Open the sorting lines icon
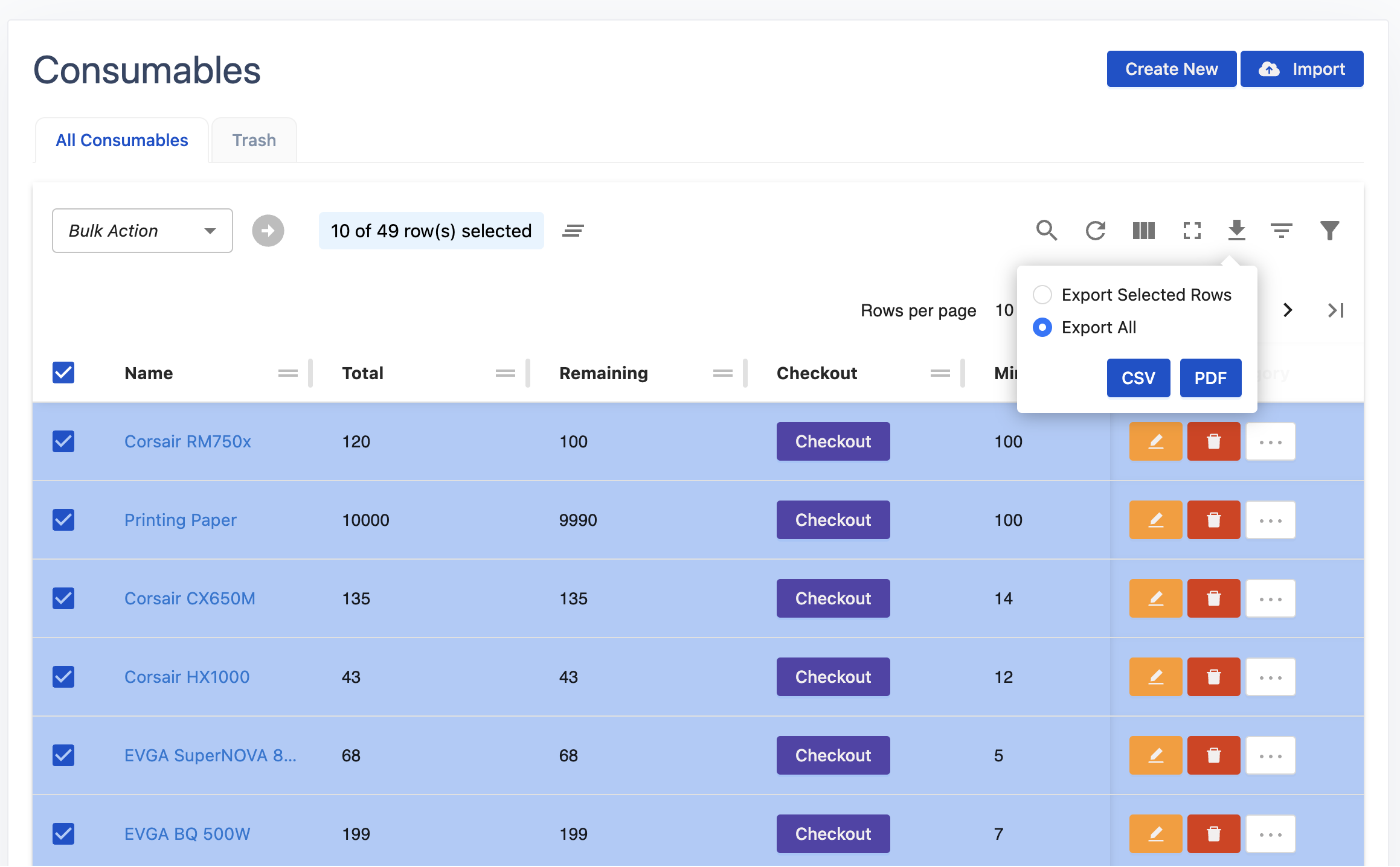The height and width of the screenshot is (867, 1400). [x=1281, y=231]
